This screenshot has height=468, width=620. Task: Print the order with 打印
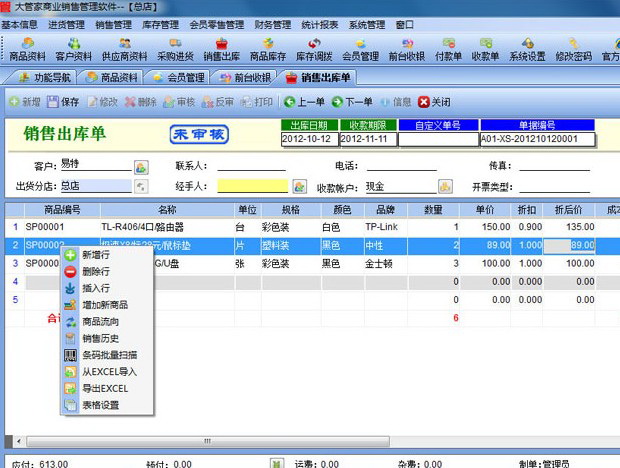click(257, 102)
